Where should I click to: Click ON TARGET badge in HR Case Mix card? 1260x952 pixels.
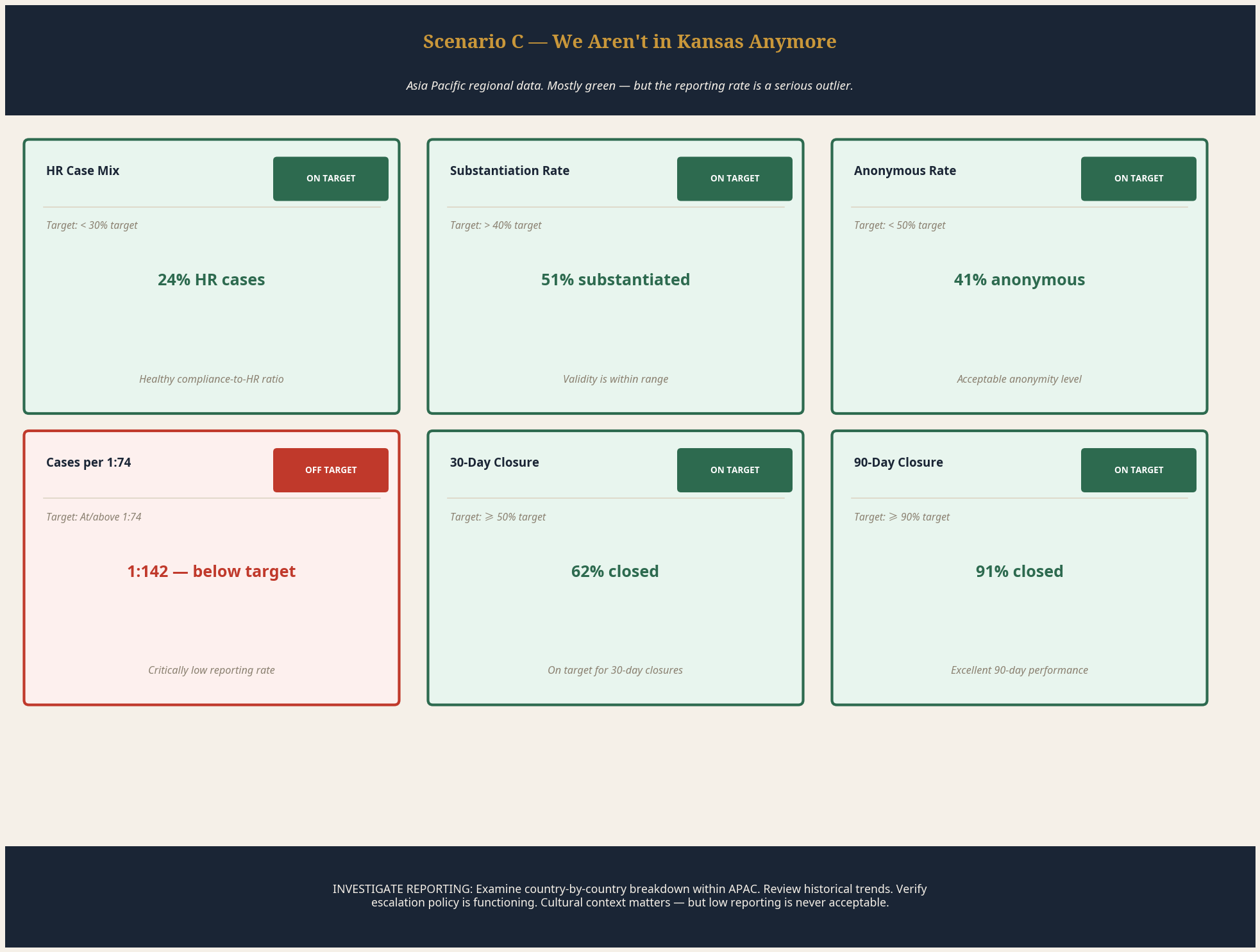pos(331,179)
